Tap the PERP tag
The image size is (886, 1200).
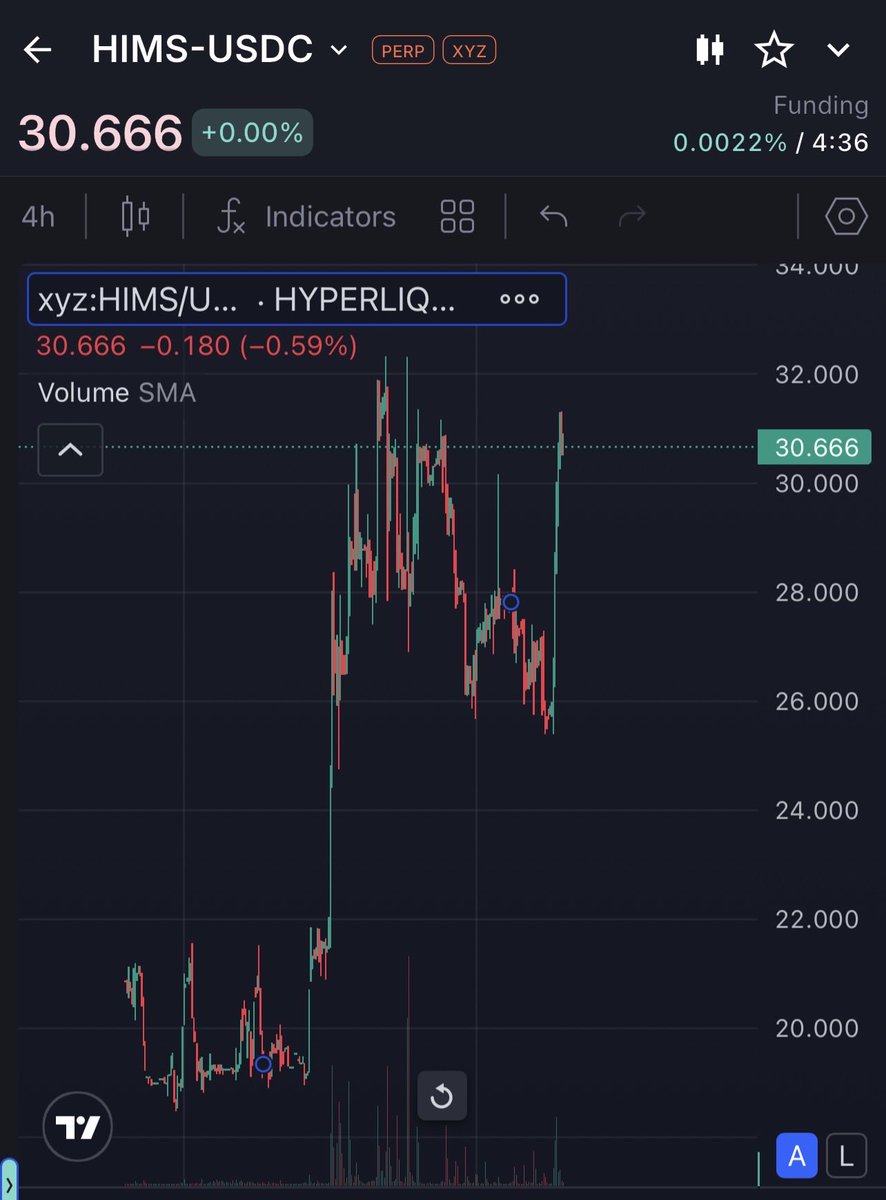(403, 50)
